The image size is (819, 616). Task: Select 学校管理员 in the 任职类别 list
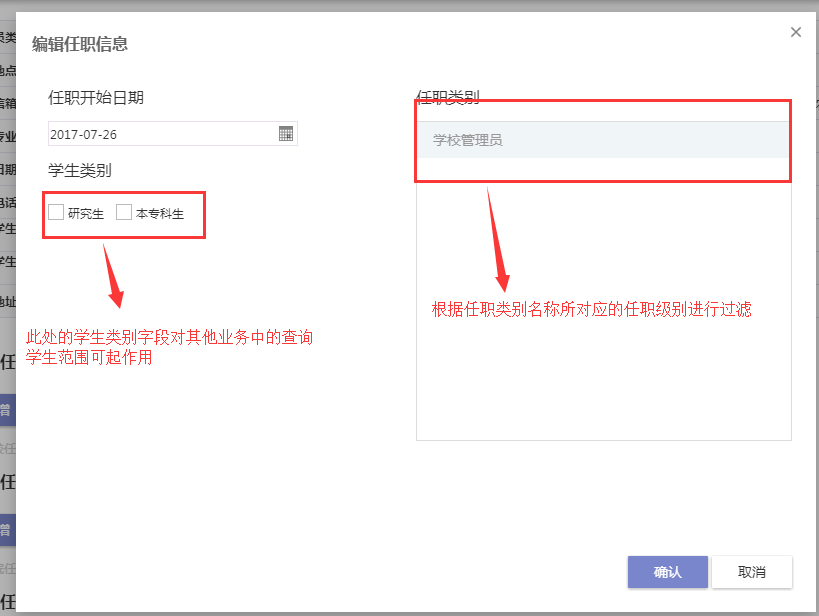[603, 140]
